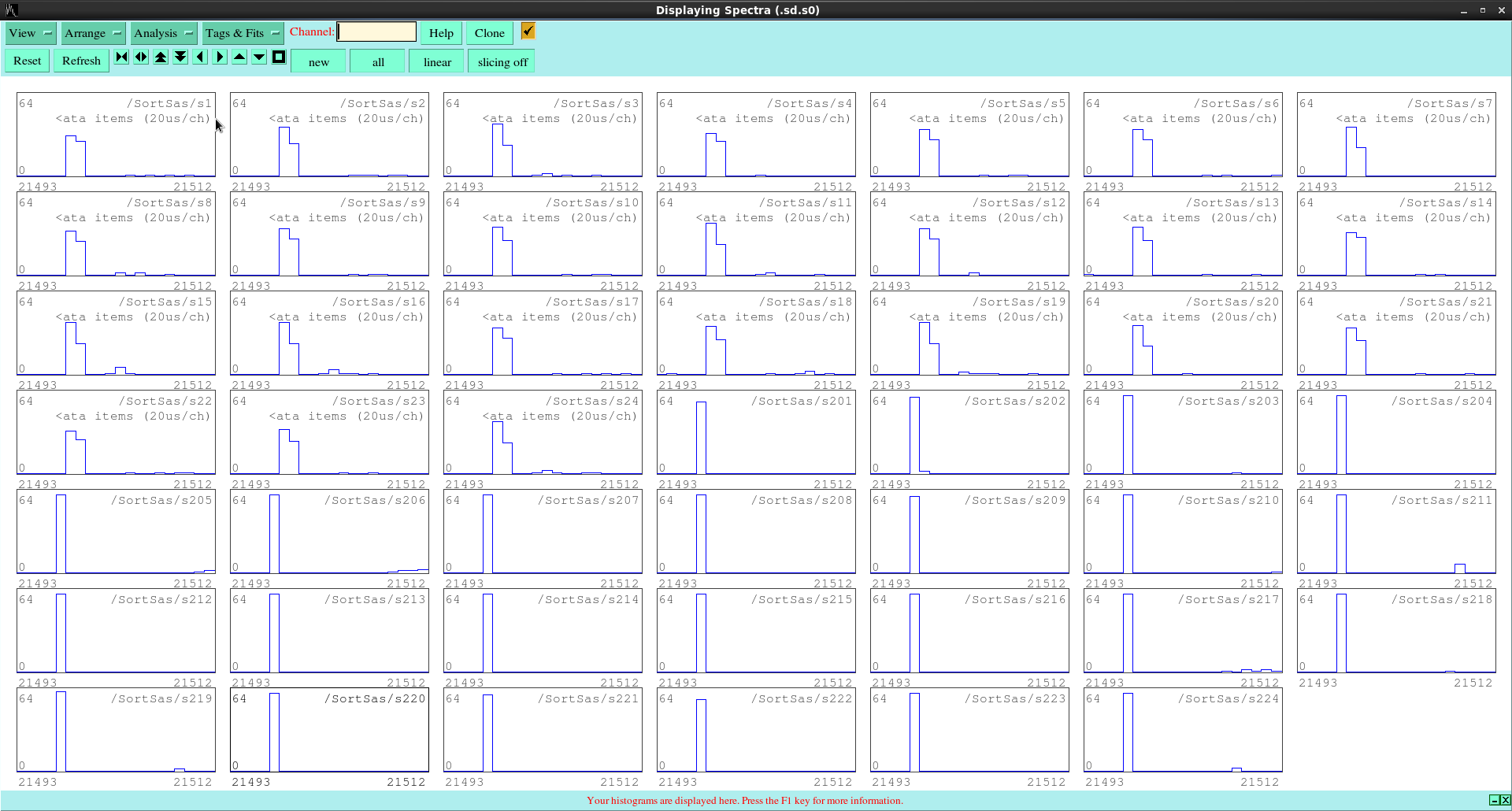Select the /SortSas/s204 spectrum plot
1512x811 pixels.
pos(1396,432)
